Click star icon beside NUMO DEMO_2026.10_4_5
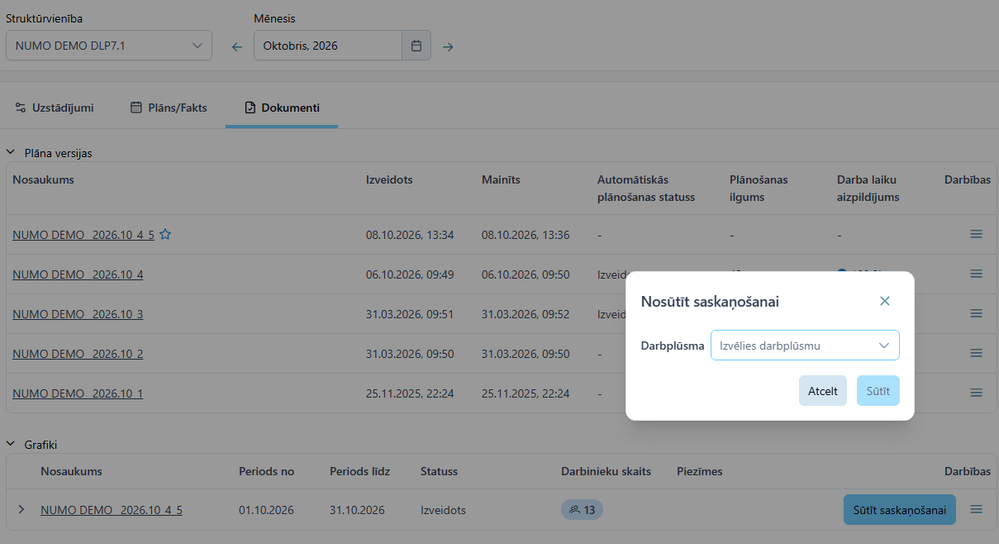Screen dimensions: 999x544 tap(165, 234)
